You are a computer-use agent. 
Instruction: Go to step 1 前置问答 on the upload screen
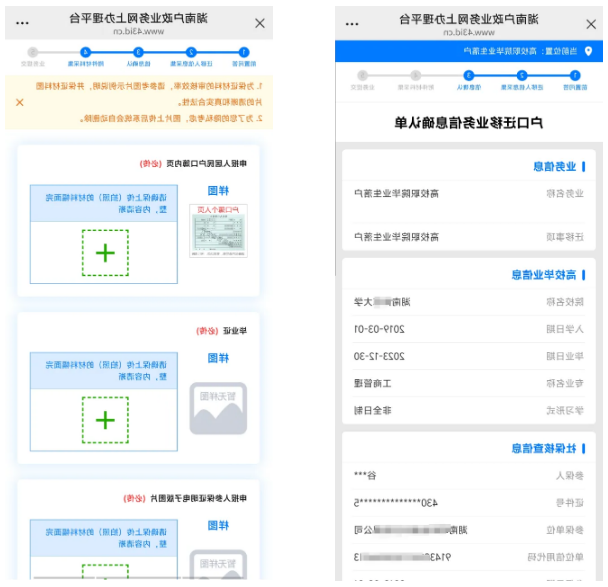[244, 56]
